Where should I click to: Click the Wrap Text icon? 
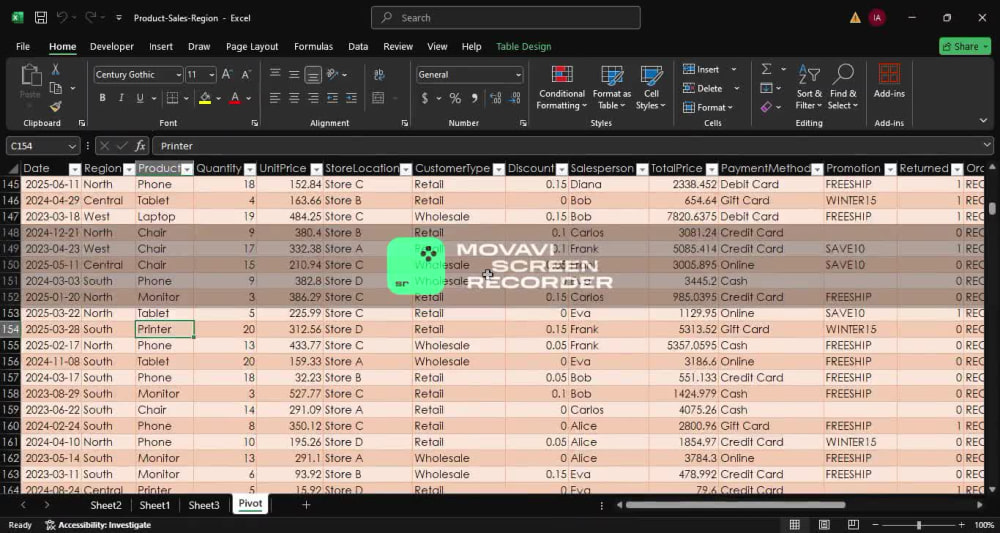tap(379, 75)
